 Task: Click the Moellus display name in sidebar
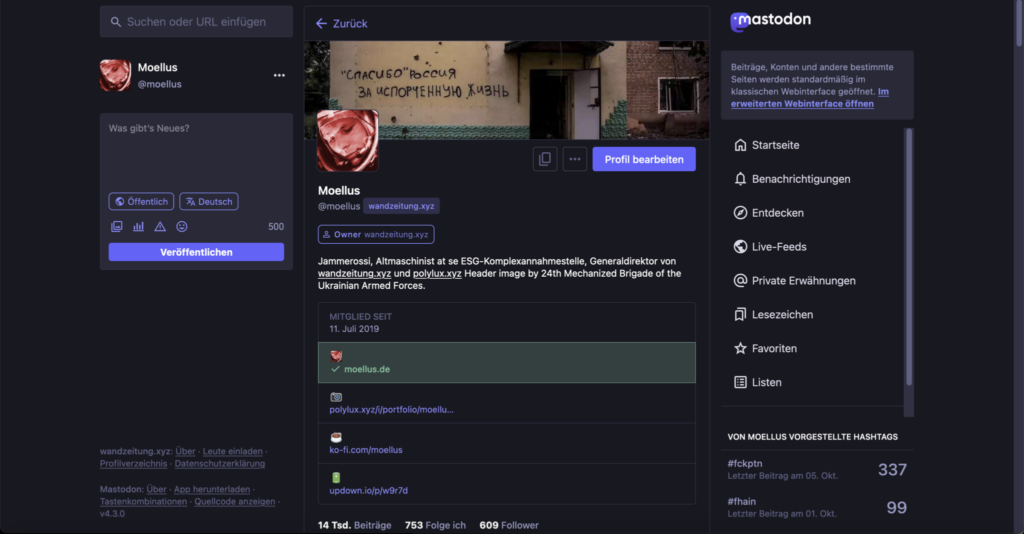tap(157, 67)
